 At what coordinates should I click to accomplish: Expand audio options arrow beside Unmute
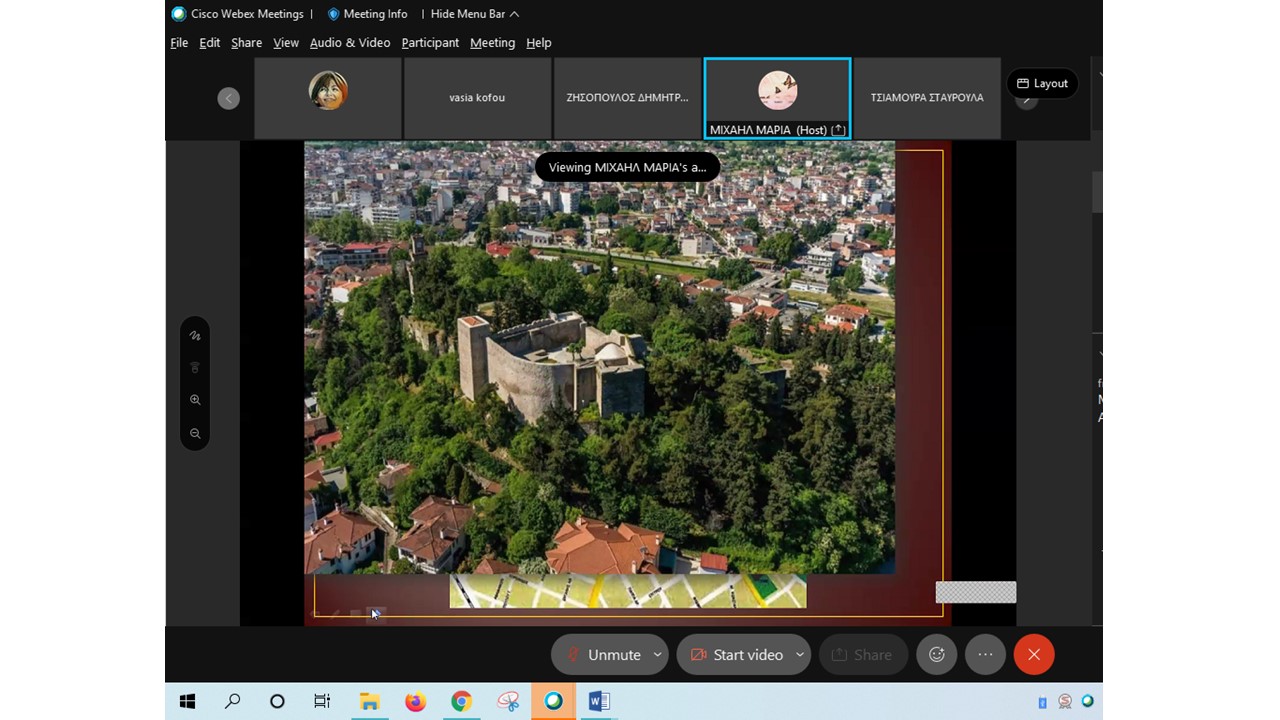(657, 655)
